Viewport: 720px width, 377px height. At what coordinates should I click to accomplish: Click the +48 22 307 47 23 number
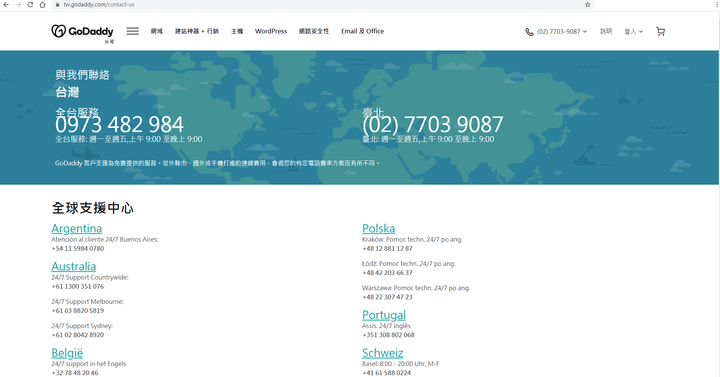(387, 297)
